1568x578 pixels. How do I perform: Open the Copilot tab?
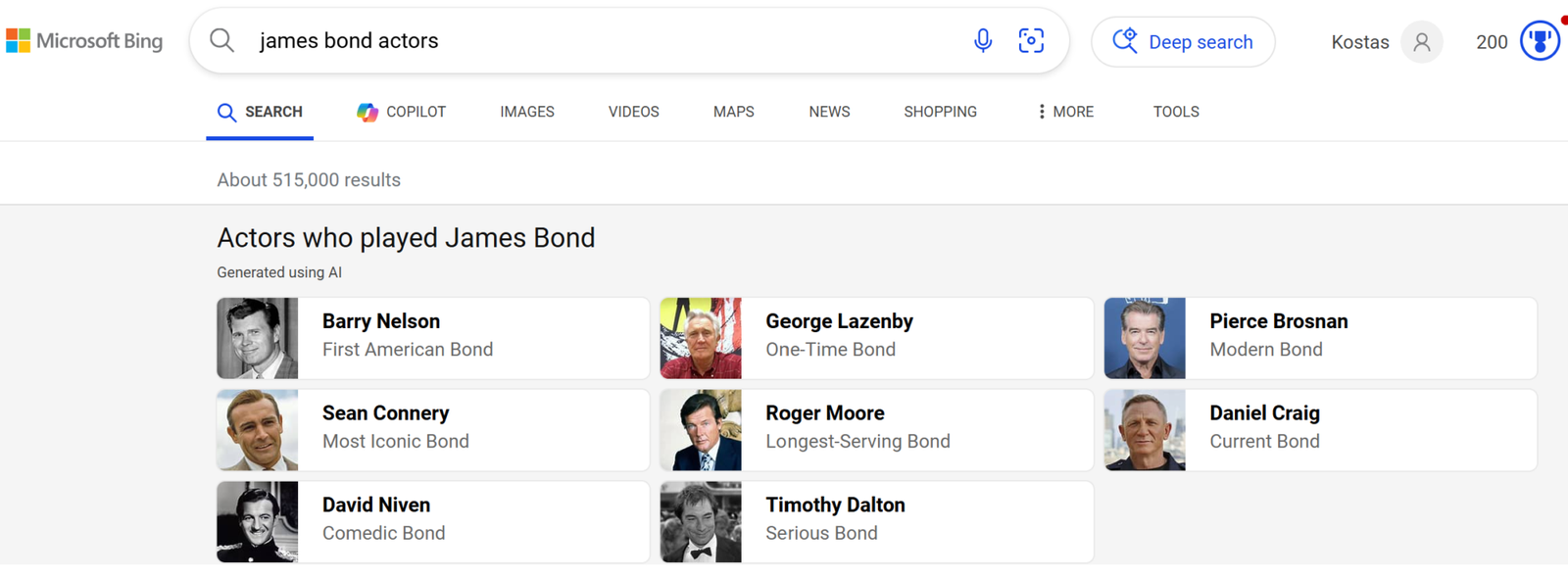[x=402, y=112]
